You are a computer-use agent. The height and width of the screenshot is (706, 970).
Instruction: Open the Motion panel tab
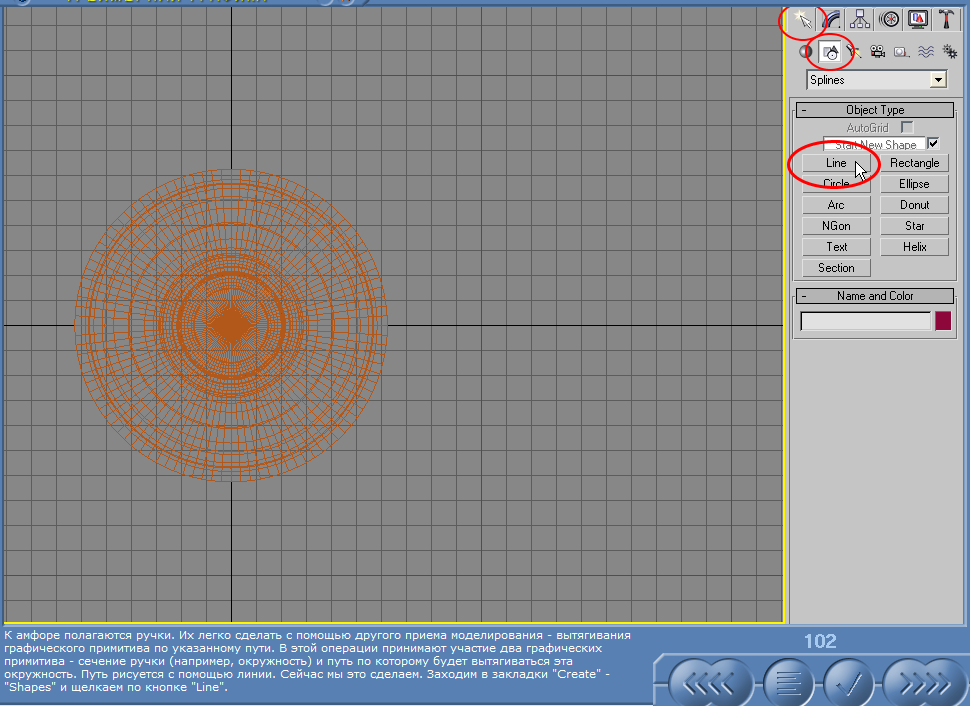pyautogui.click(x=890, y=20)
